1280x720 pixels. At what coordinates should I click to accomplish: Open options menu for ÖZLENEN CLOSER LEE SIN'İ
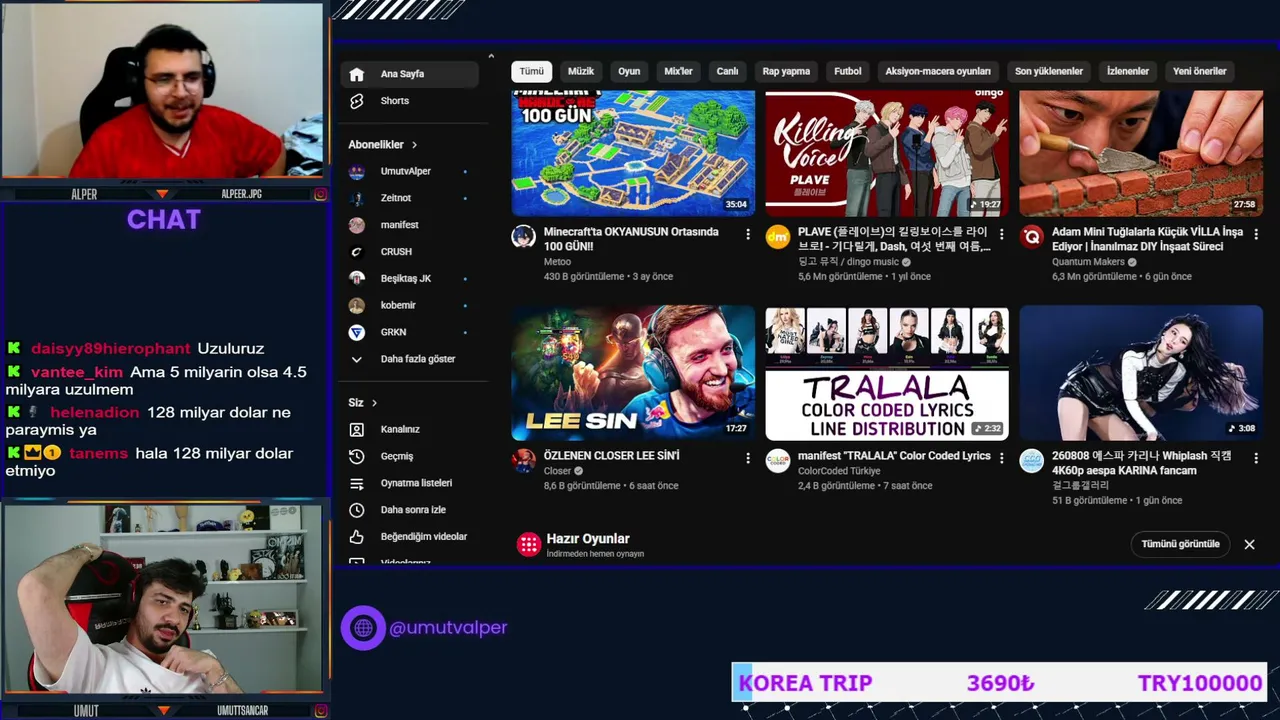point(748,458)
